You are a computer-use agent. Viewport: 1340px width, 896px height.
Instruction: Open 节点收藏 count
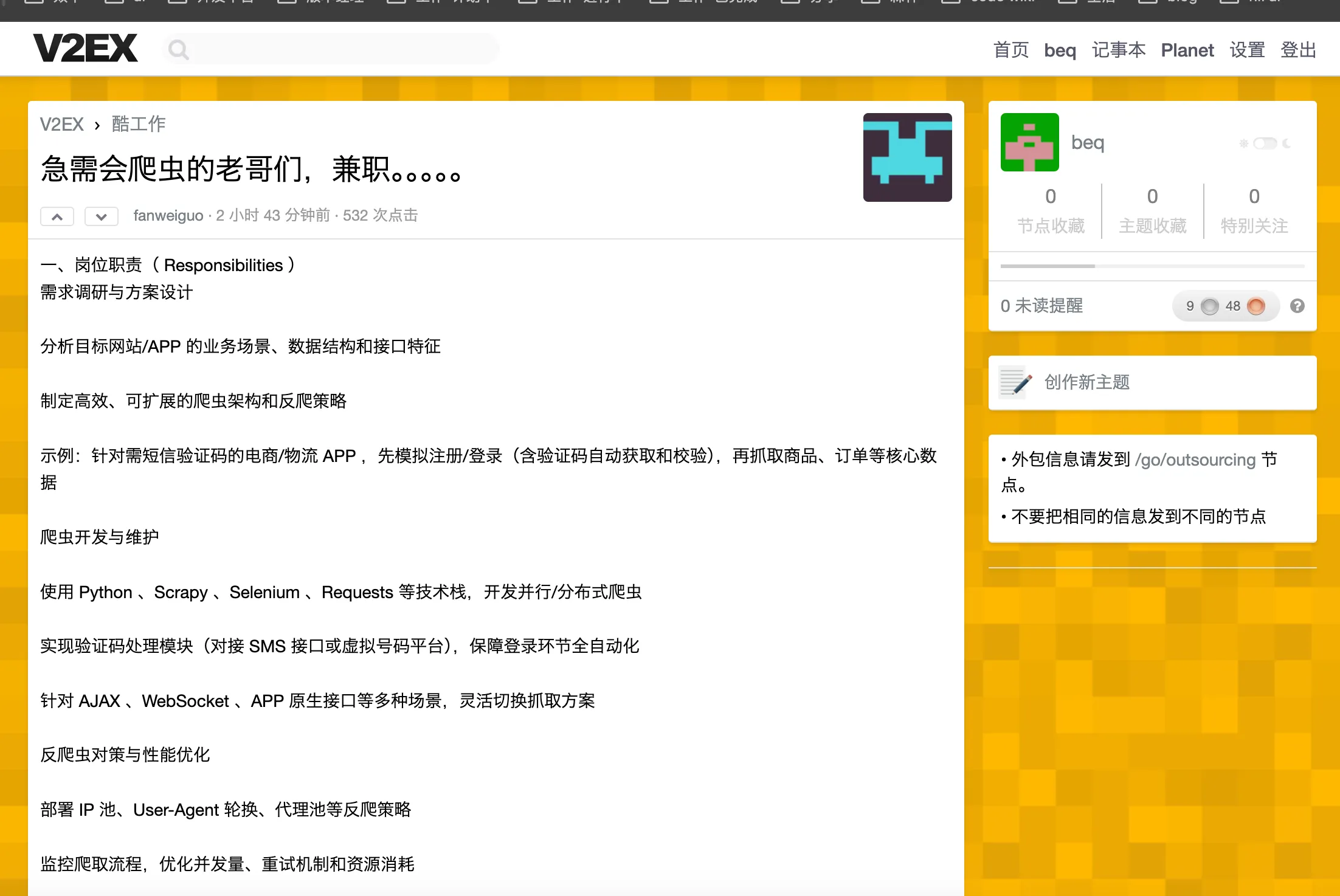click(1051, 210)
